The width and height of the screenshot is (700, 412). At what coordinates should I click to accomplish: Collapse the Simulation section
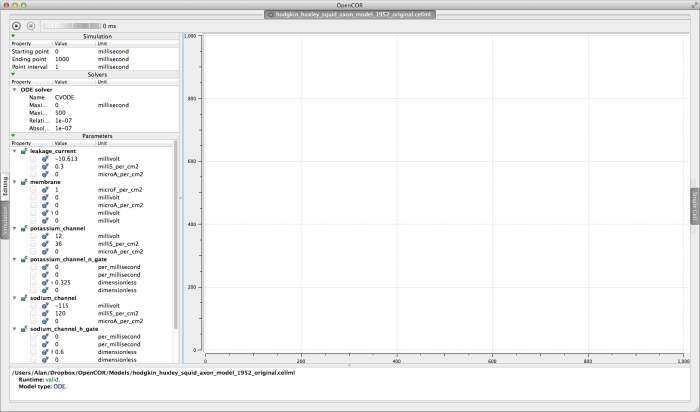click(x=11, y=36)
